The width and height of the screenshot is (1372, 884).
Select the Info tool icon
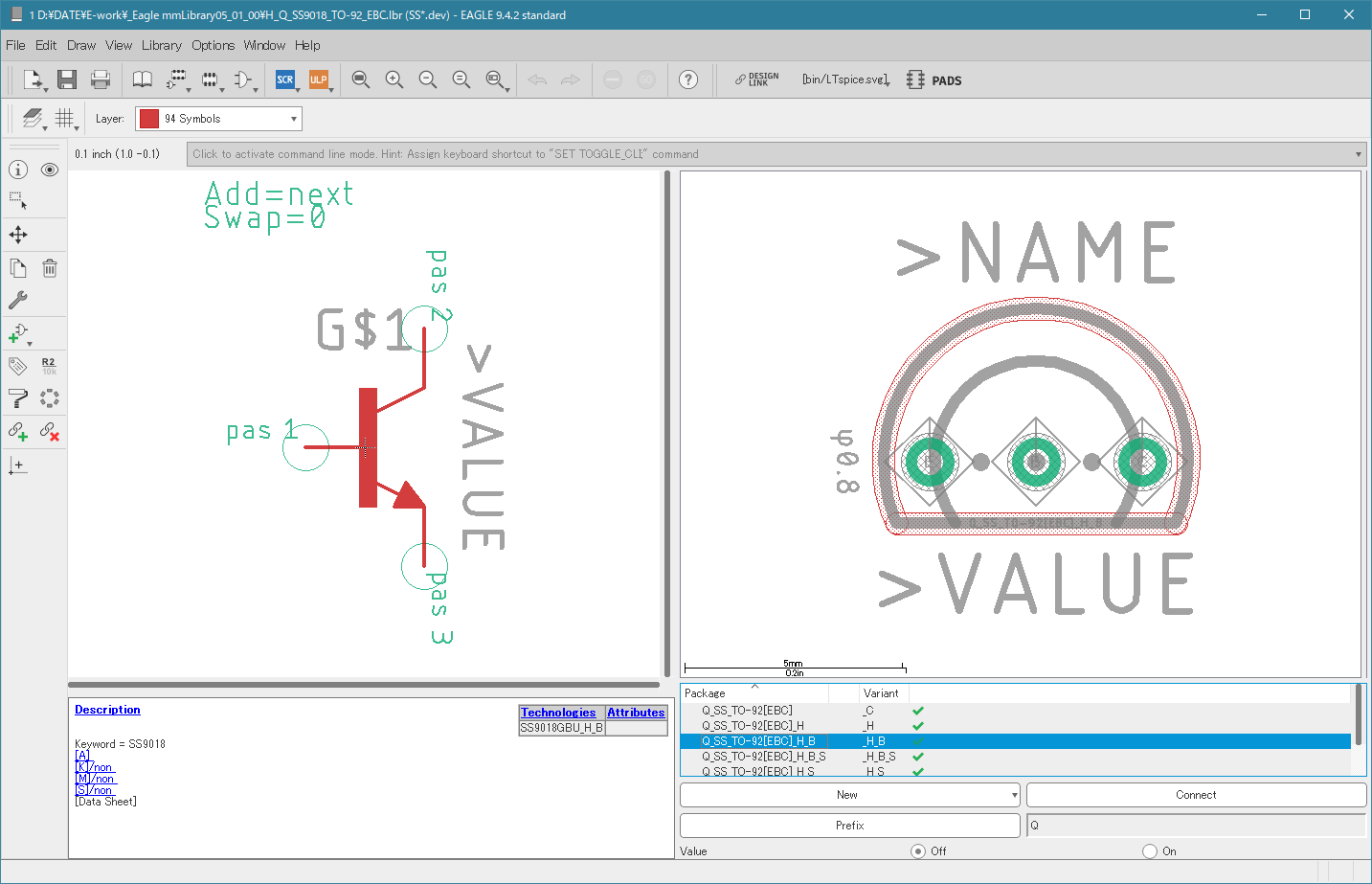18,170
